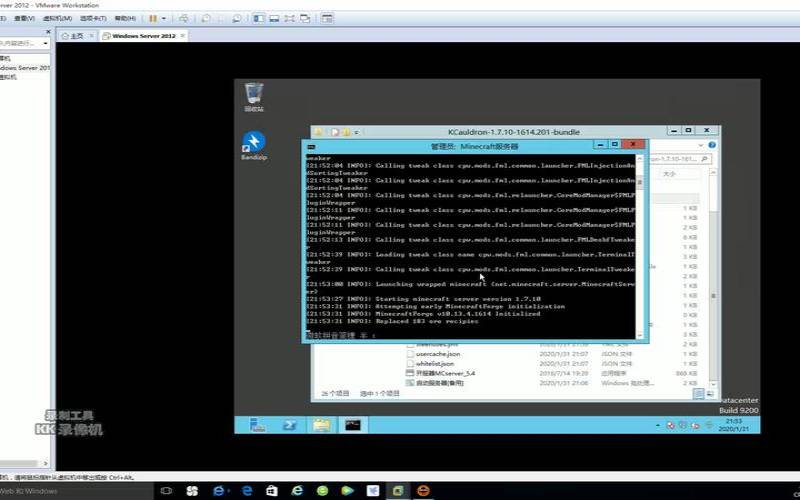This screenshot has height=500, width=800.
Task: Click the Server Manager icon in the VM taskbar
Action: pyautogui.click(x=257, y=424)
